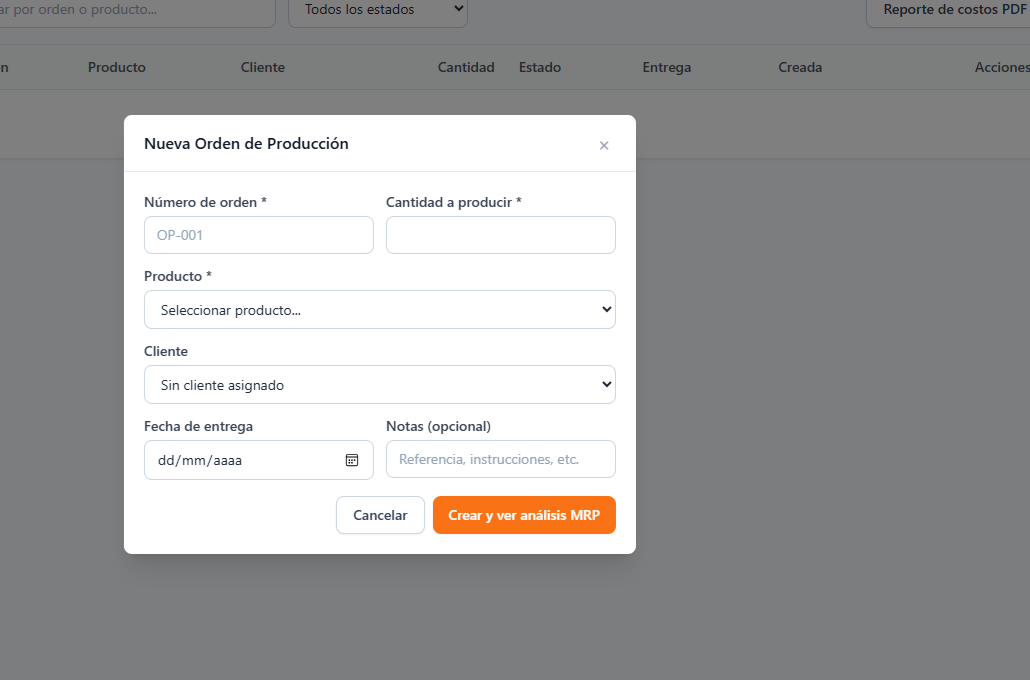
Task: Click the Cantidad column header
Action: tap(466, 67)
